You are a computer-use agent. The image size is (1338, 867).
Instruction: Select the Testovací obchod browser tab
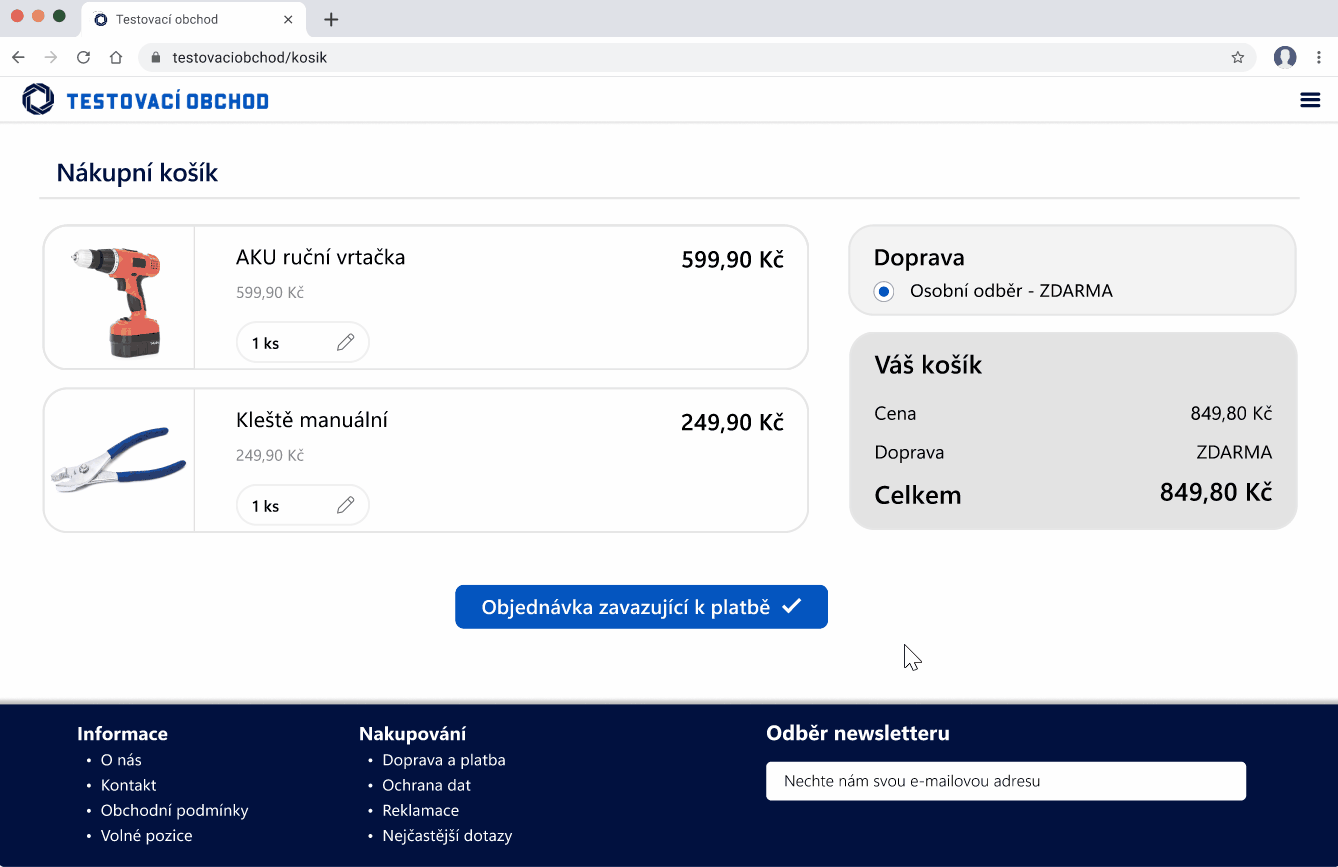180,18
